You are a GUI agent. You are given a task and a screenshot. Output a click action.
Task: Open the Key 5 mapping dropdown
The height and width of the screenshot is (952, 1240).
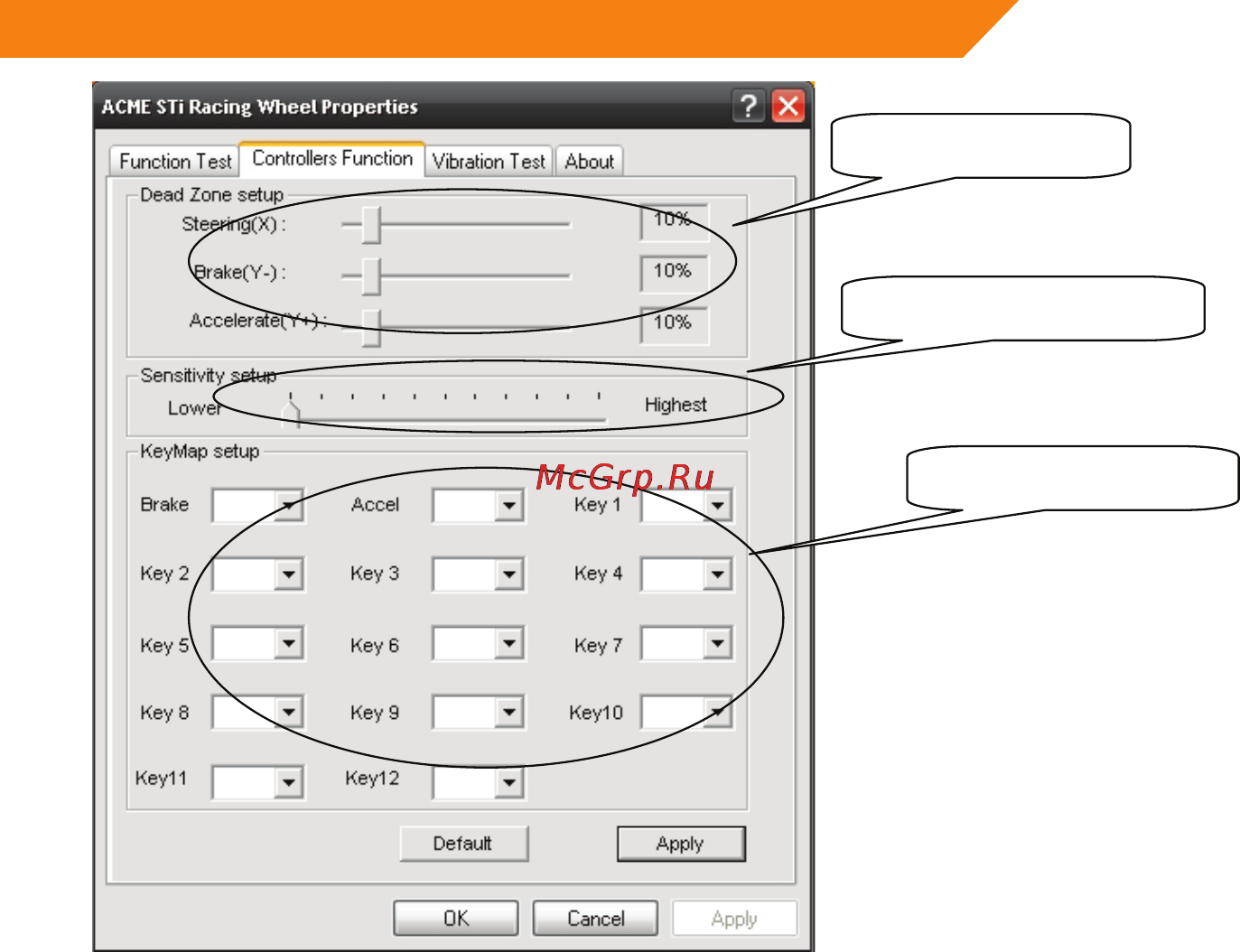click(288, 644)
